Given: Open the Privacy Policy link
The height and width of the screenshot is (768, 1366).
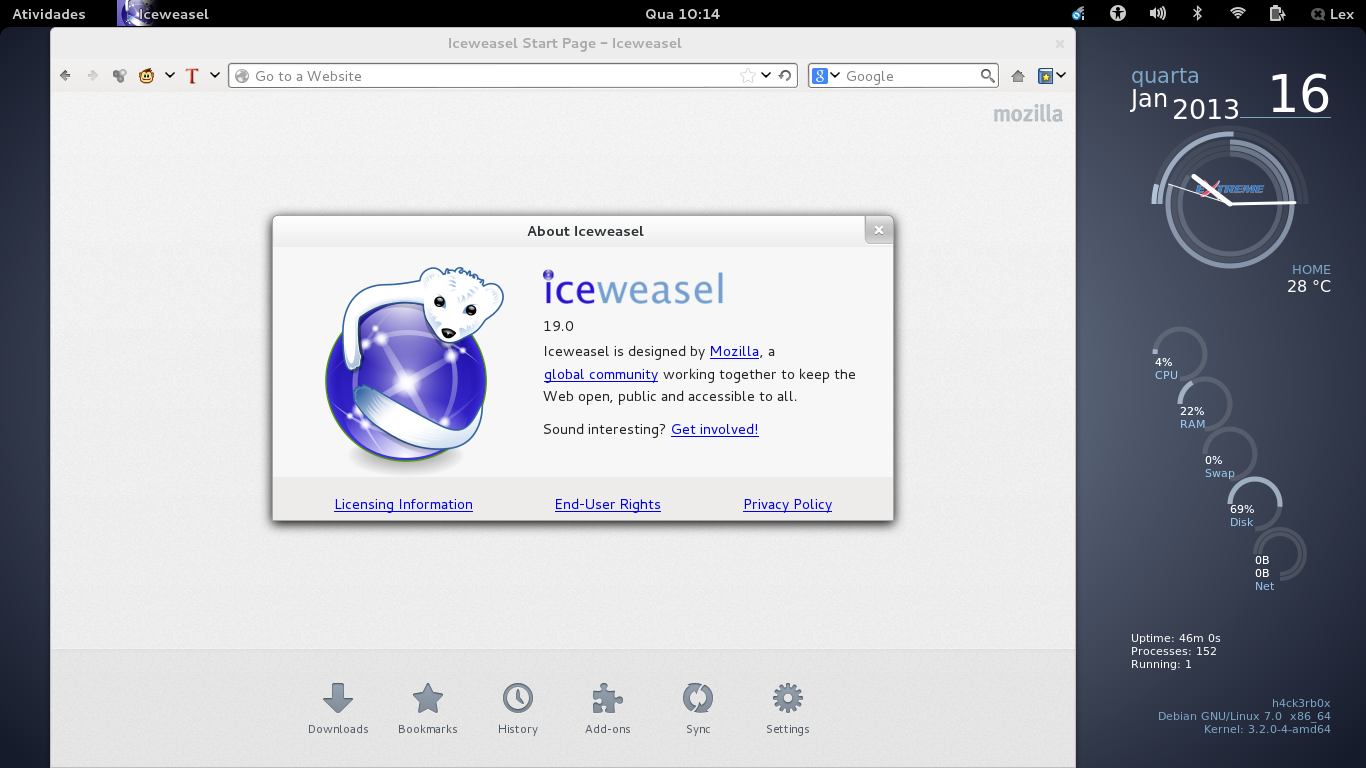Looking at the screenshot, I should tap(788, 504).
